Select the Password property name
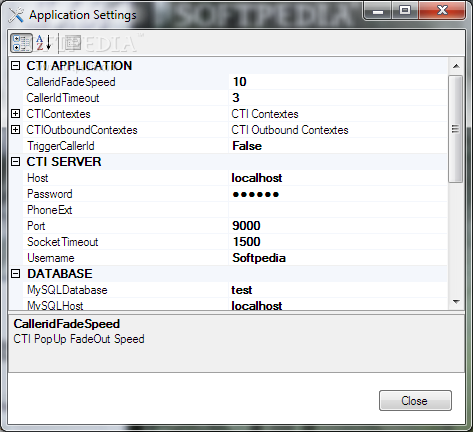This screenshot has width=473, height=432. click(x=50, y=194)
